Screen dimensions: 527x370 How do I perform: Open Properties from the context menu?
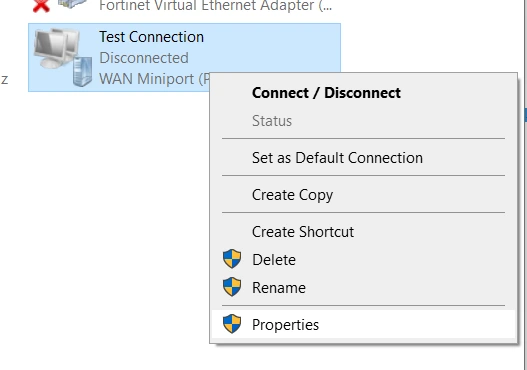click(363, 324)
